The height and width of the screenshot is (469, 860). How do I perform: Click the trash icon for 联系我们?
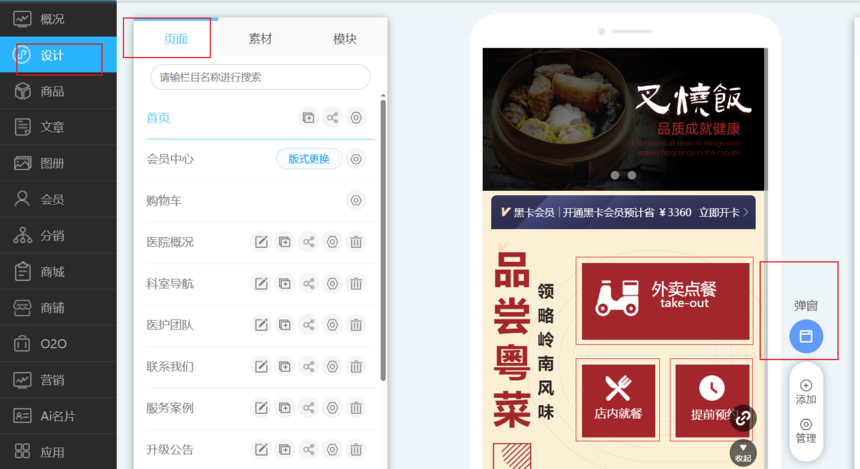356,366
